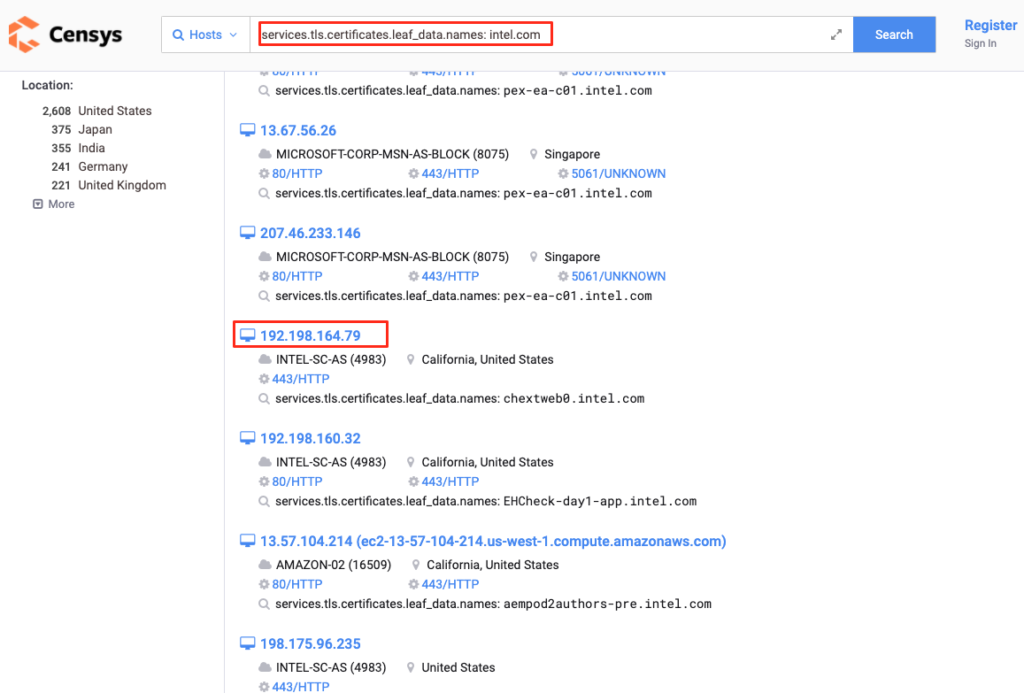This screenshot has height=693, width=1024.
Task: Open 443/HTTP service of 192.198.160.32
Action: (x=450, y=481)
